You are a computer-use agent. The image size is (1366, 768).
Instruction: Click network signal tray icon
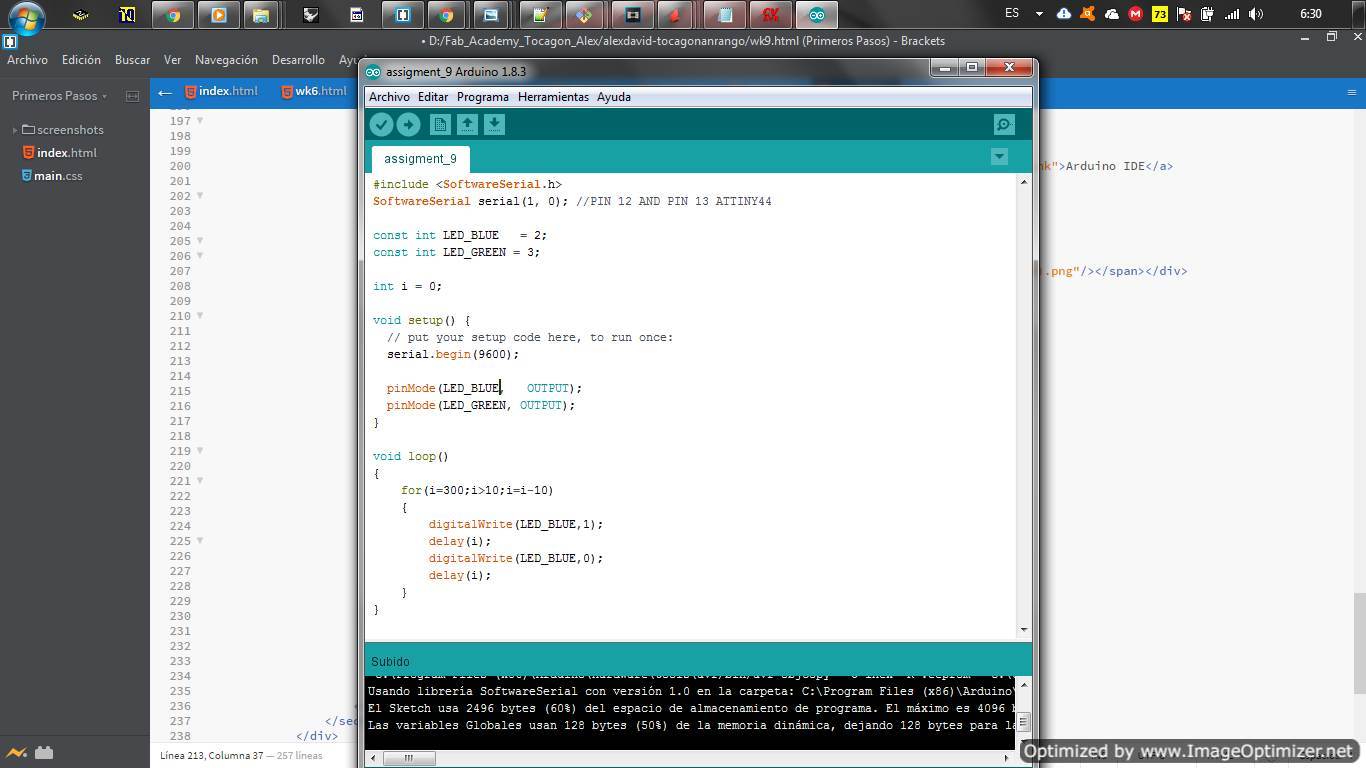1232,14
